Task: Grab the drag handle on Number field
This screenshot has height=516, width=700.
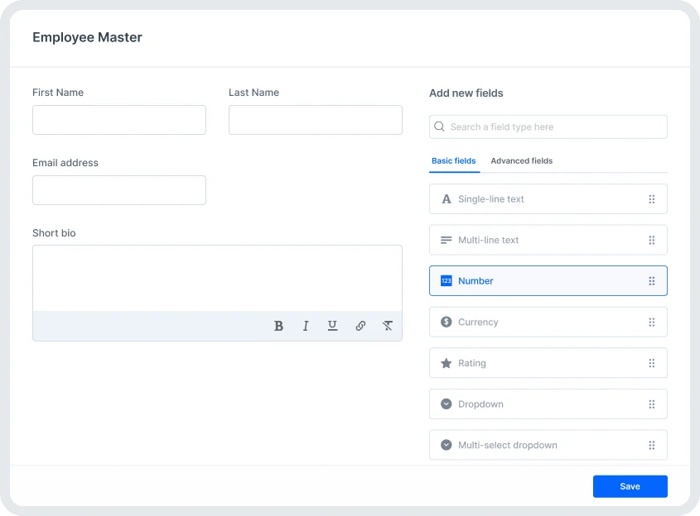Action: click(x=652, y=281)
